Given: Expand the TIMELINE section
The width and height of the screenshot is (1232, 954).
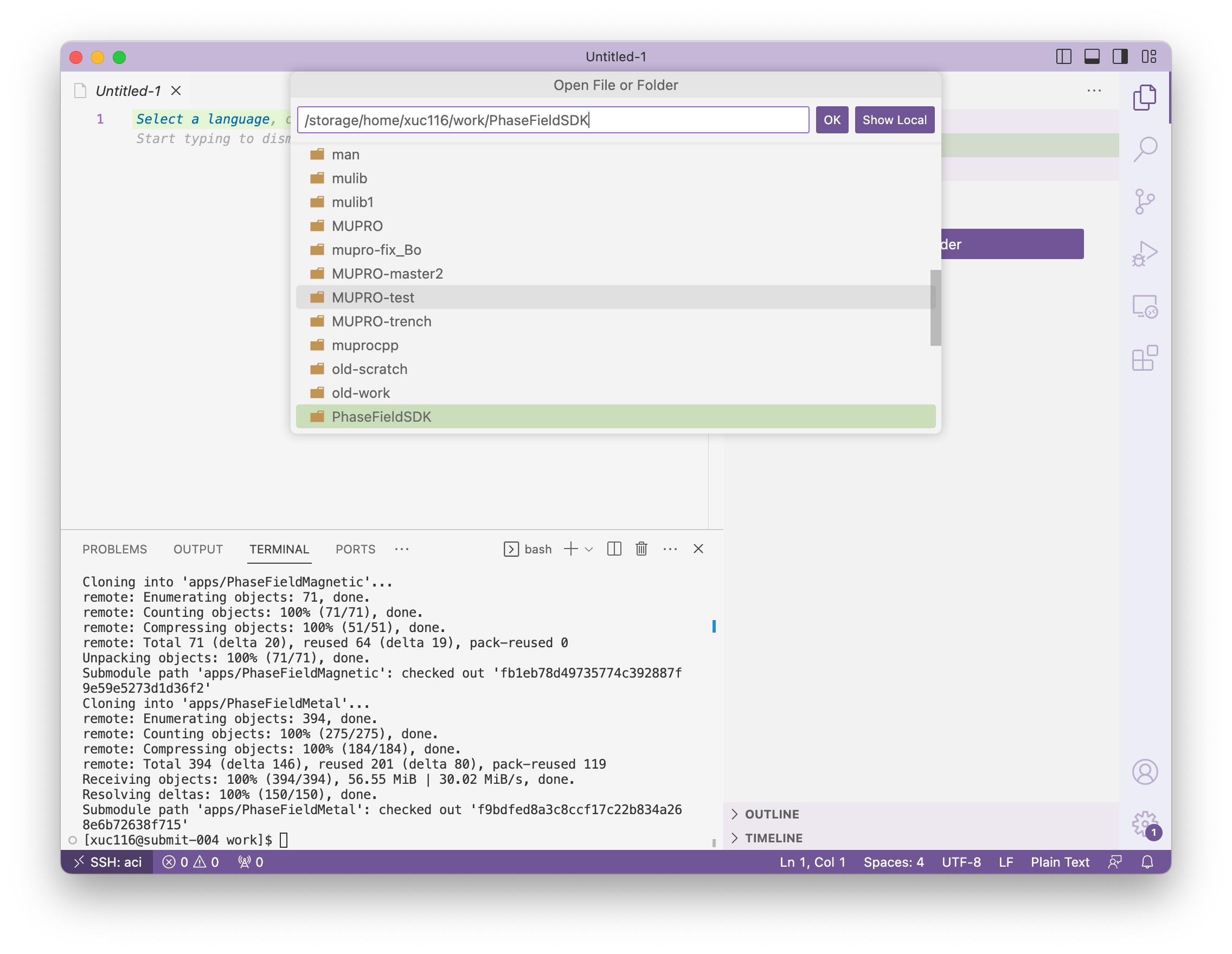Looking at the screenshot, I should (773, 837).
